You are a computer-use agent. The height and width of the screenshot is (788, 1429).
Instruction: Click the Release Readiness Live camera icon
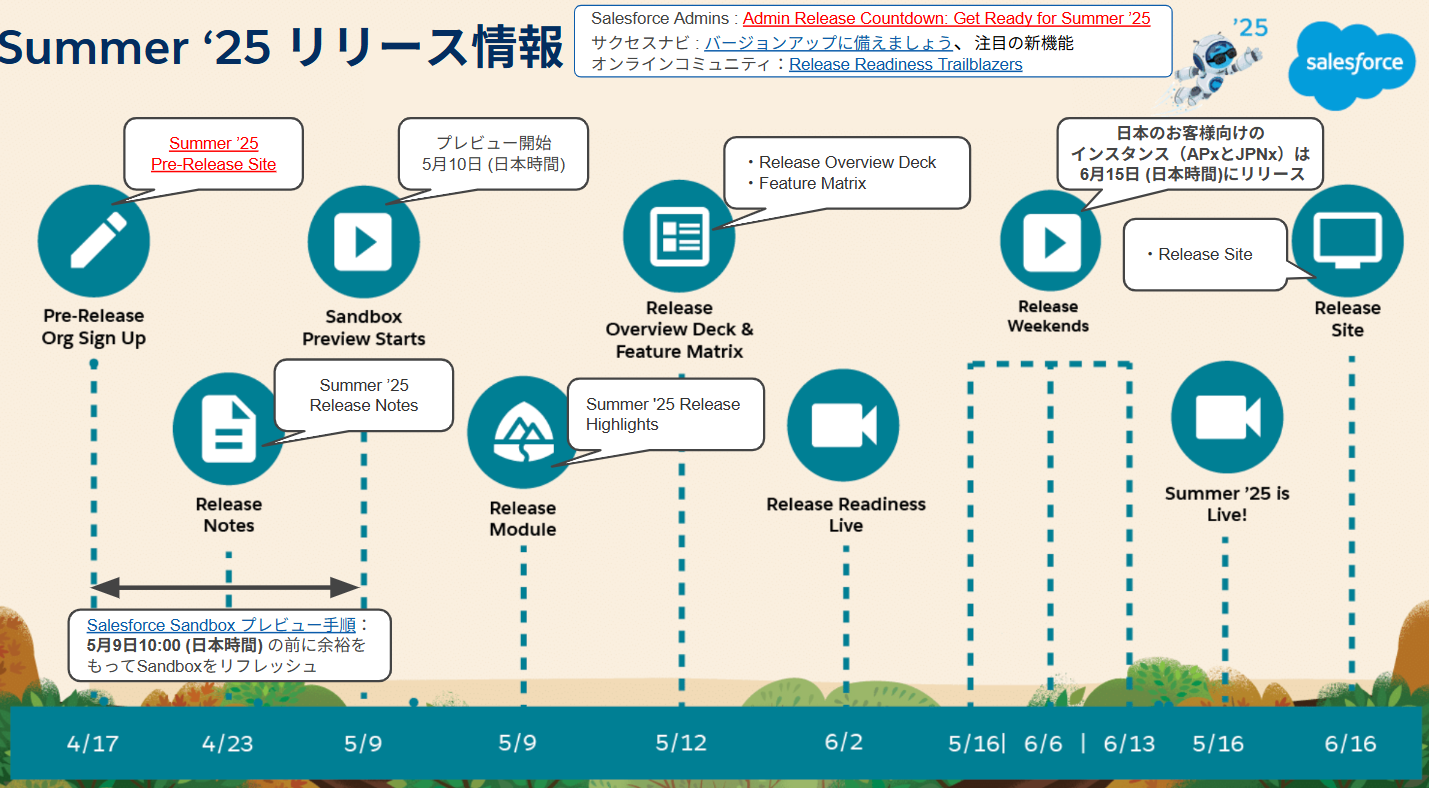[843, 425]
